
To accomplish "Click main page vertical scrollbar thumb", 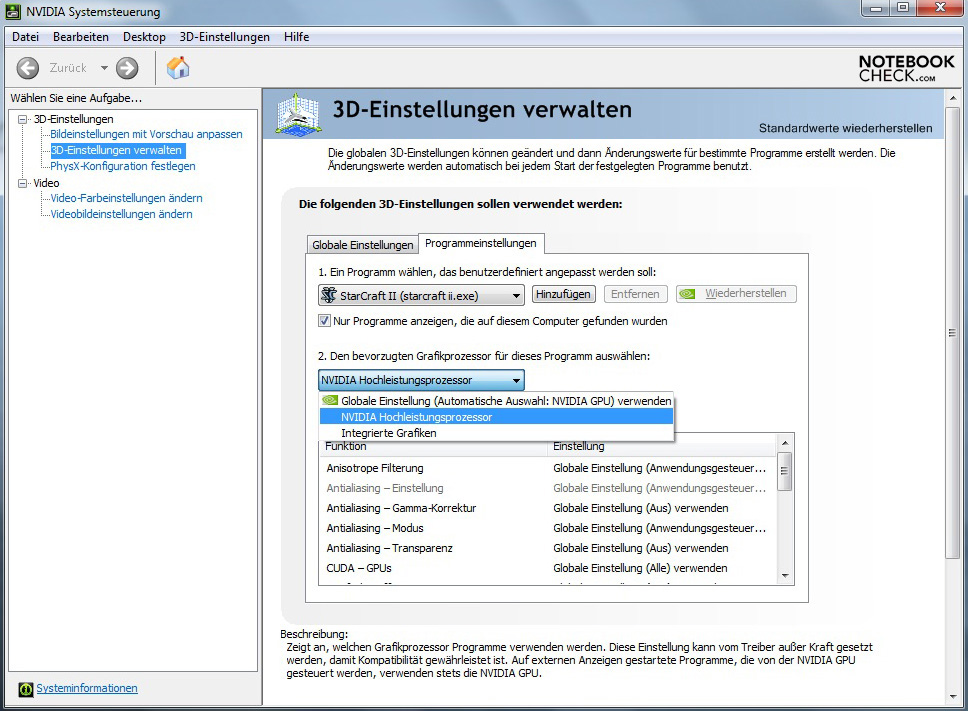I will click(x=952, y=333).
